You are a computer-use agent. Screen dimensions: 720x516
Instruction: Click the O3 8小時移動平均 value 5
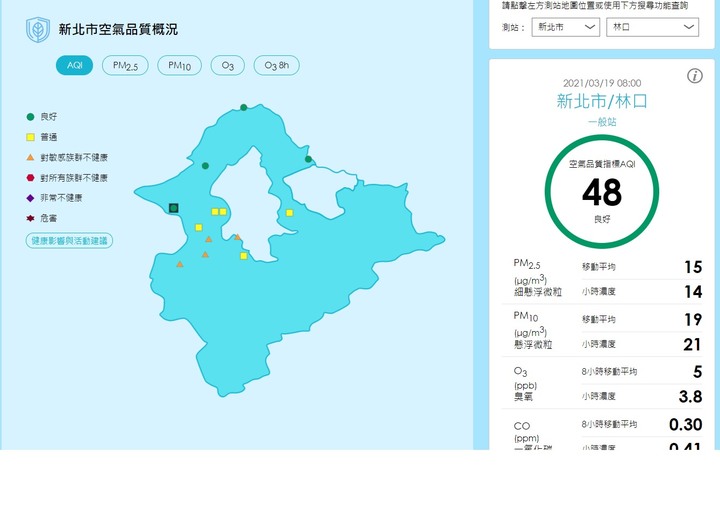pos(698,371)
